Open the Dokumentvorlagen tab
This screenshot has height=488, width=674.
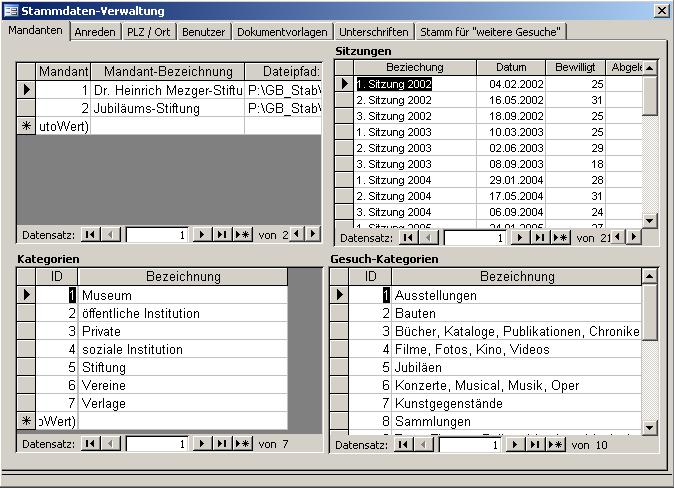point(282,32)
